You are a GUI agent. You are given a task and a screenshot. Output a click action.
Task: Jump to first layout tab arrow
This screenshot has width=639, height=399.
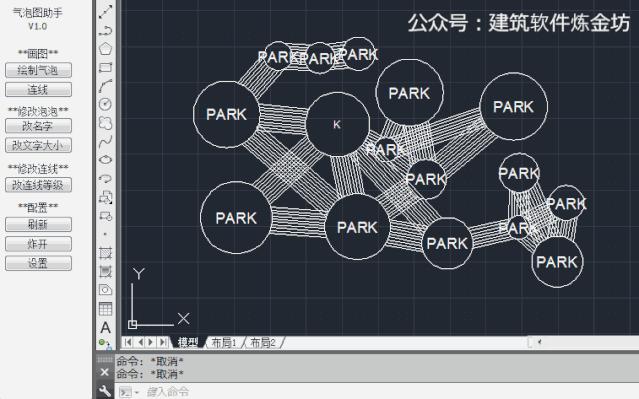click(x=128, y=342)
